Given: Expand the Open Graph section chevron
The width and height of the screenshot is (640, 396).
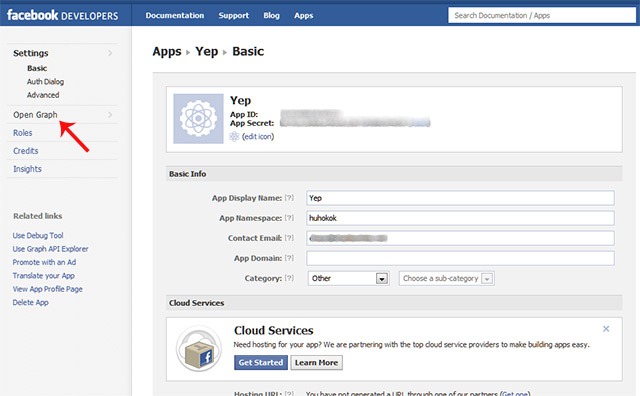Looking at the screenshot, I should [110, 115].
